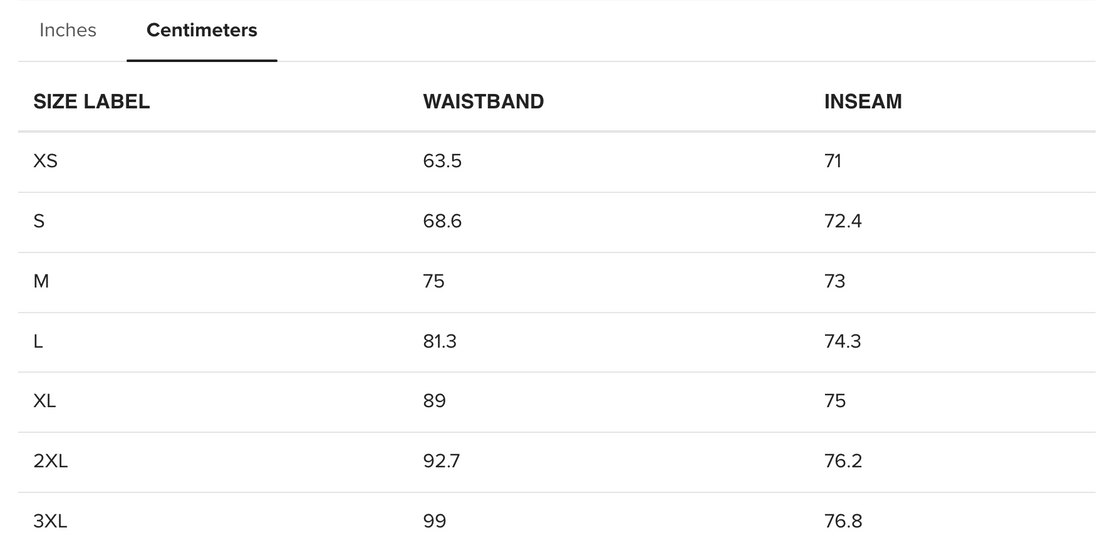
Task: Click the SIZE LABEL column header
Action: [92, 101]
